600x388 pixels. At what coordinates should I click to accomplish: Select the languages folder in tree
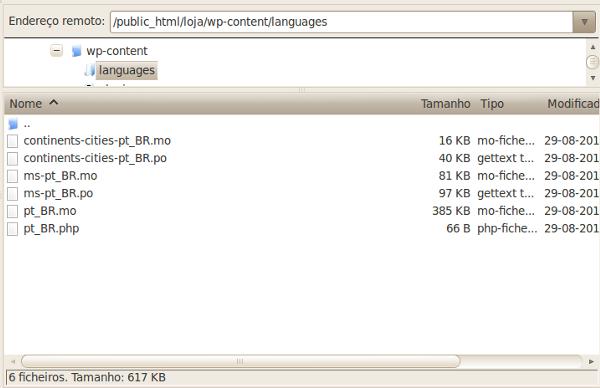pyautogui.click(x=127, y=70)
